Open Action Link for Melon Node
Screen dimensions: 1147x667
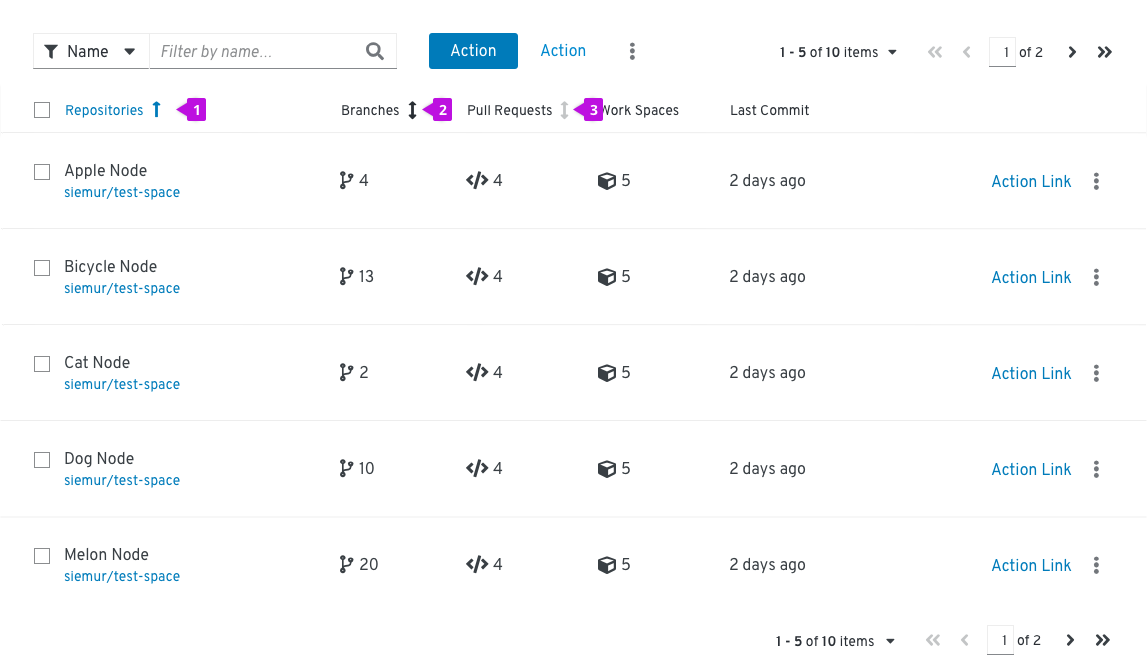[x=1031, y=565]
